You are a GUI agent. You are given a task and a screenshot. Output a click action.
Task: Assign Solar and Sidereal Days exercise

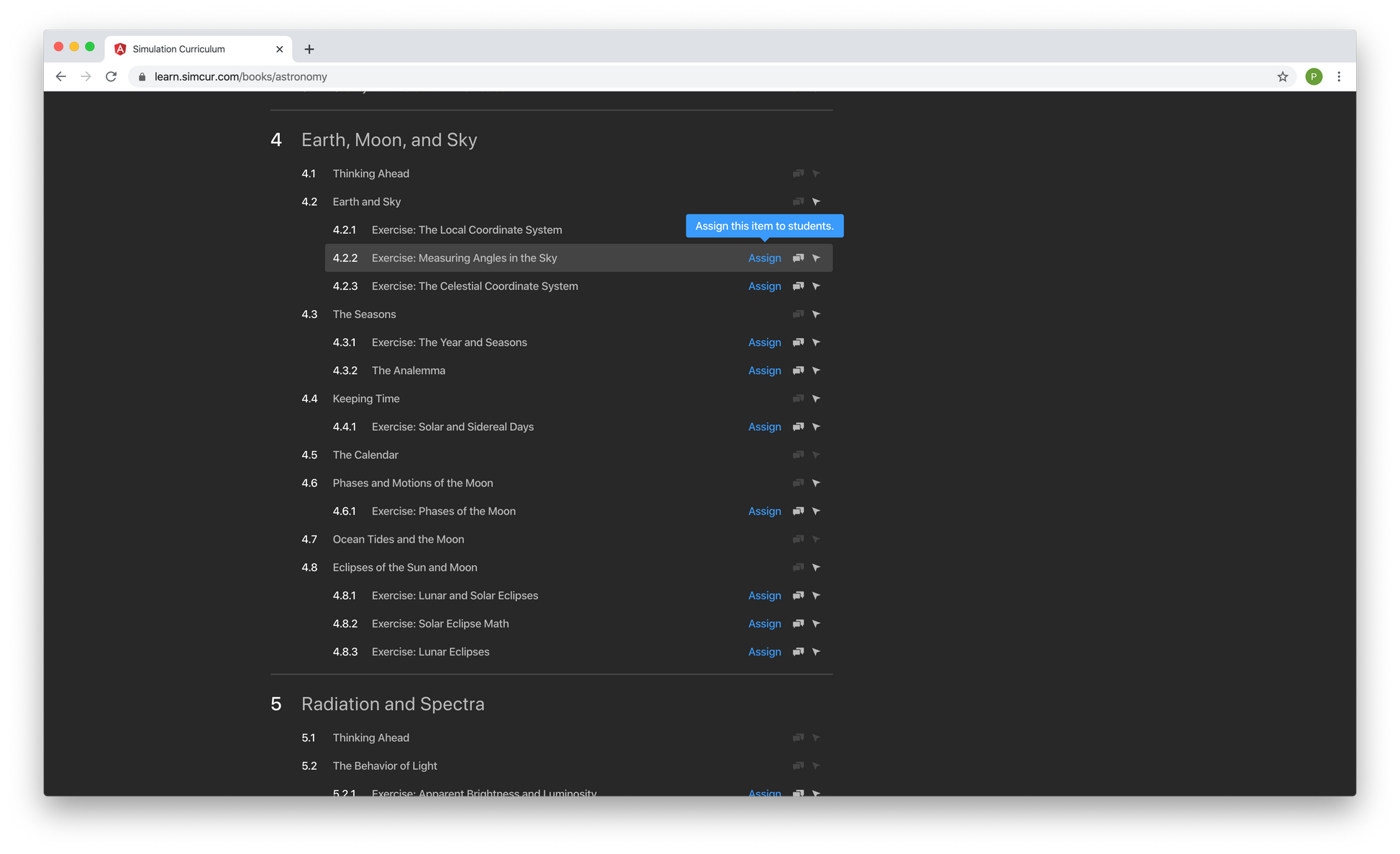click(764, 427)
